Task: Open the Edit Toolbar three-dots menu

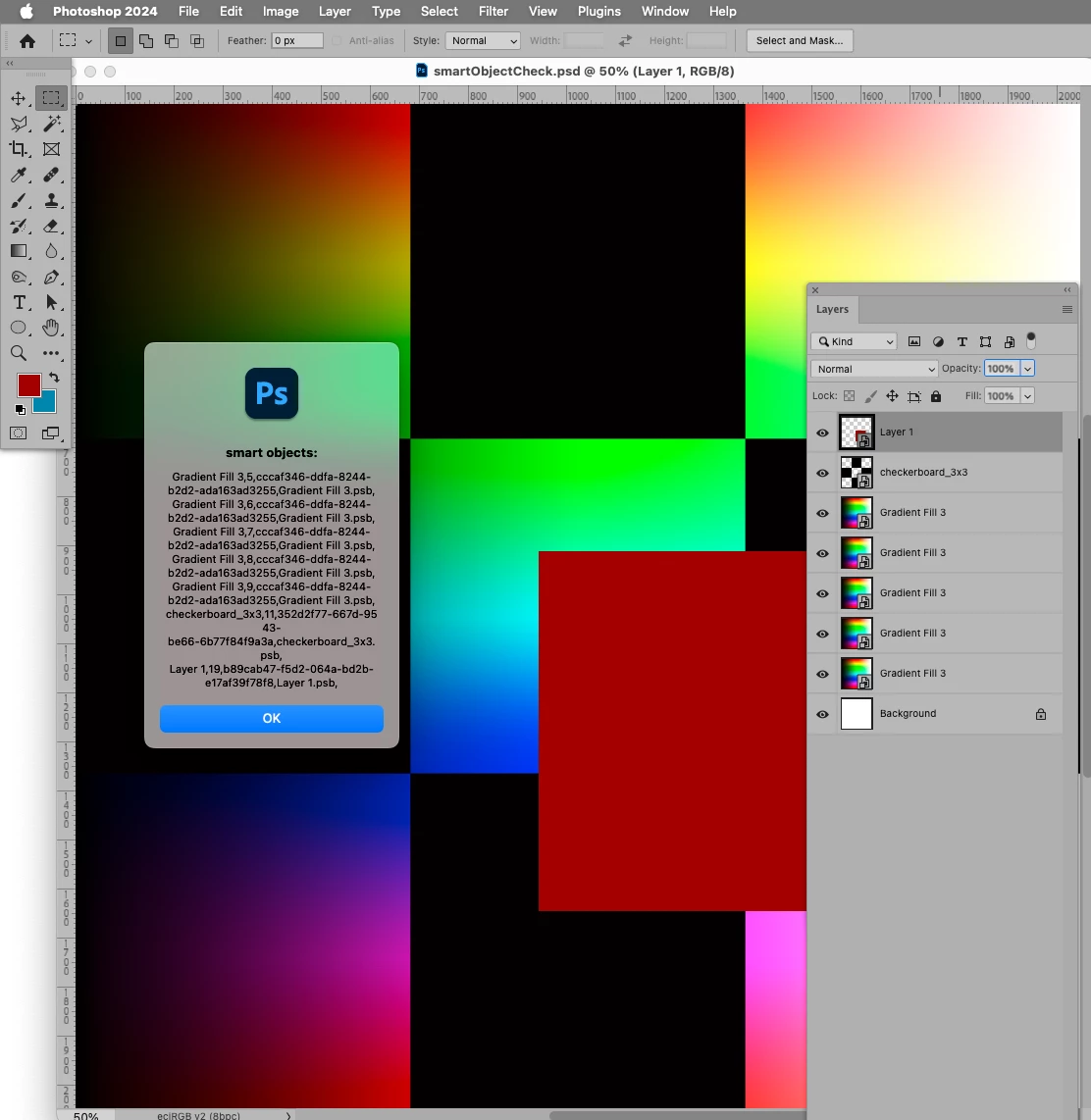Action: 51,353
